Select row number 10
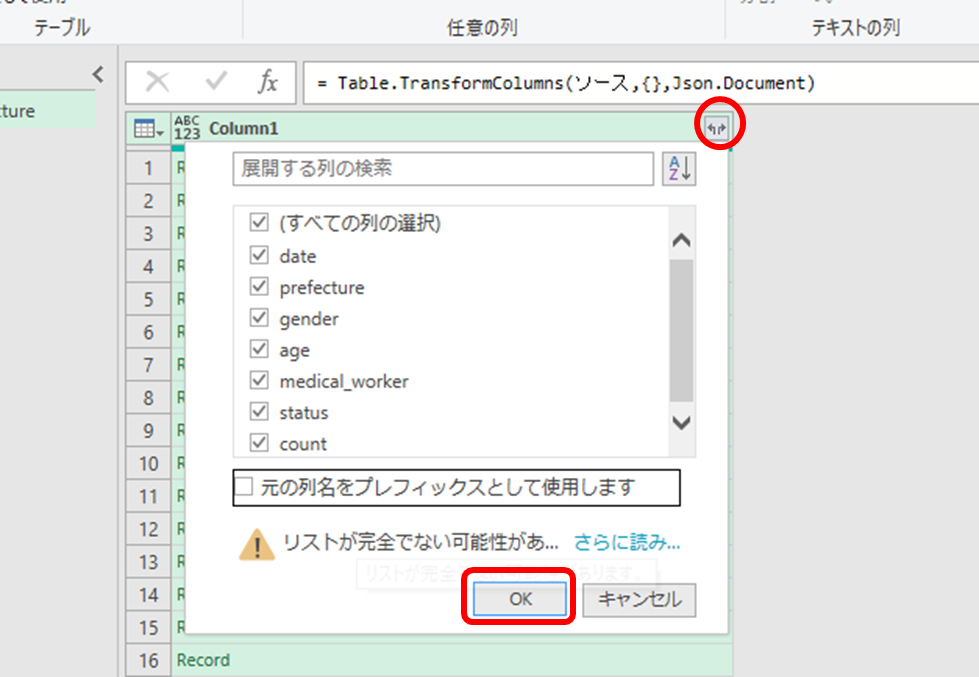979x677 pixels. point(148,463)
